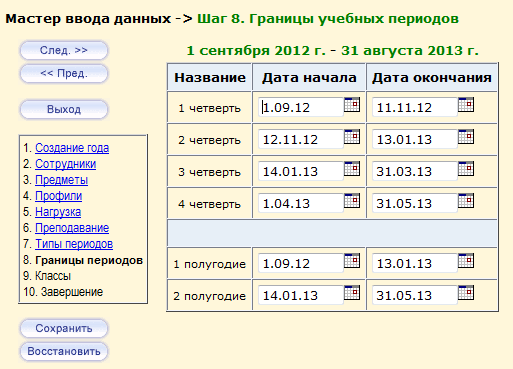
Task: Click the 1 полугодие row label
Action: click(x=209, y=264)
